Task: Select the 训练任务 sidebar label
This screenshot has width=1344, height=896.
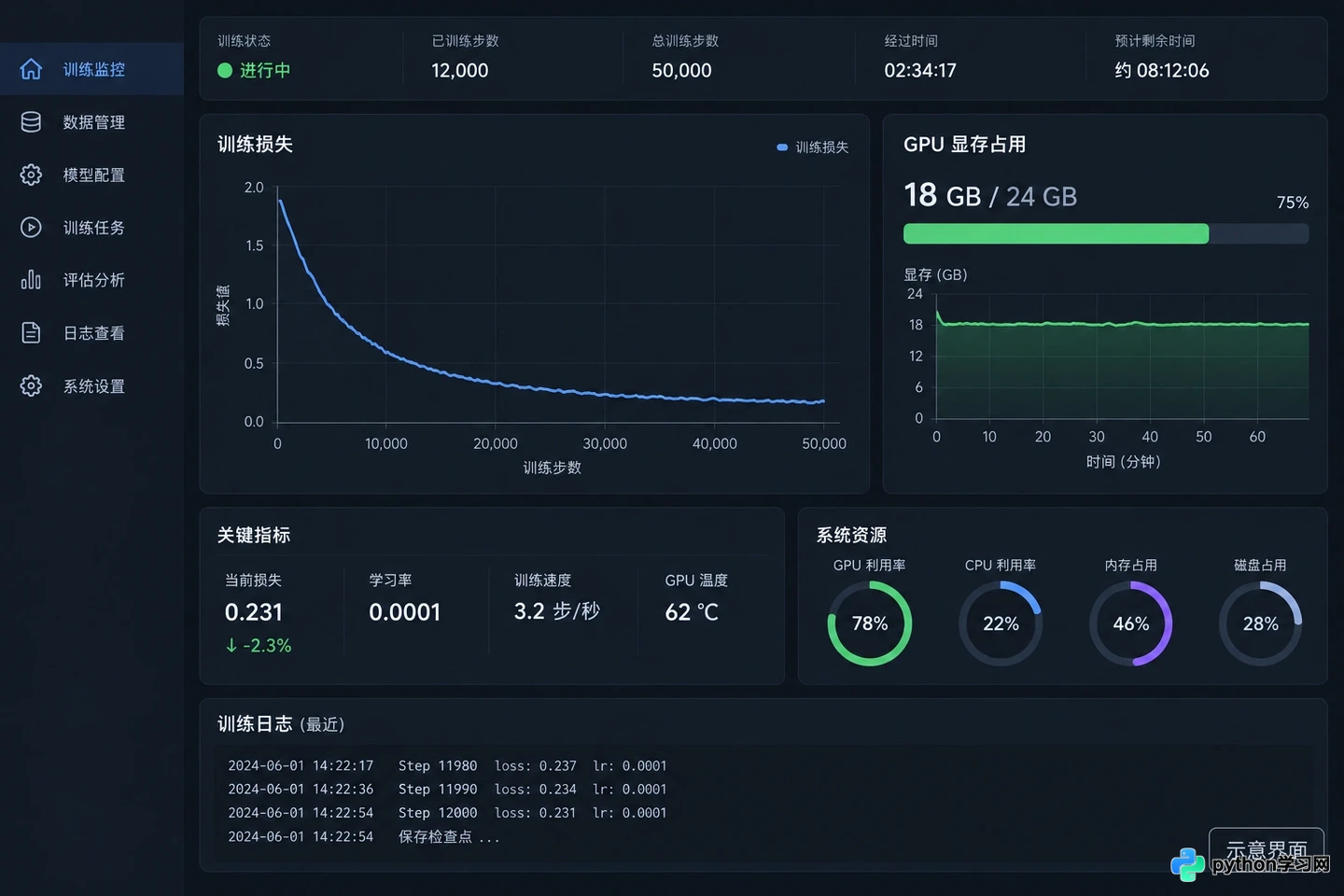Action: pyautogui.click(x=94, y=228)
